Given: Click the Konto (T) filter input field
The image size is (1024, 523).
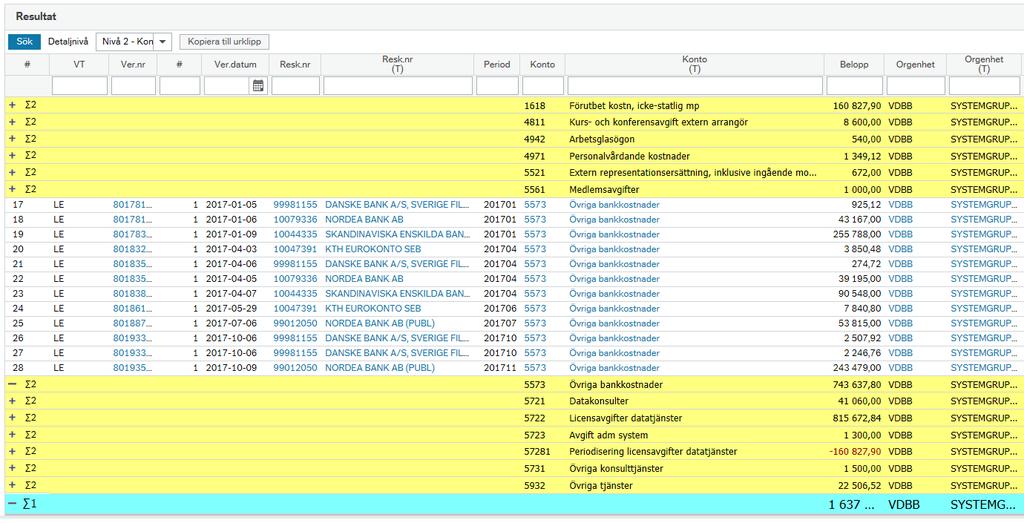Looking at the screenshot, I should point(695,86).
